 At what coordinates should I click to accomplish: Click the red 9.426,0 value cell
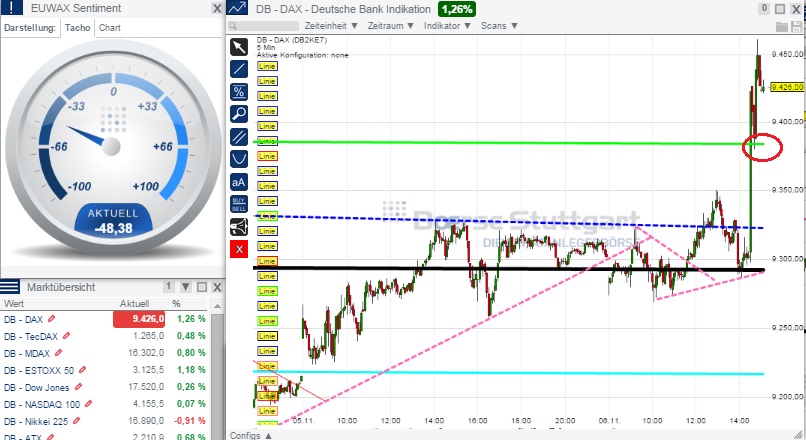139,319
